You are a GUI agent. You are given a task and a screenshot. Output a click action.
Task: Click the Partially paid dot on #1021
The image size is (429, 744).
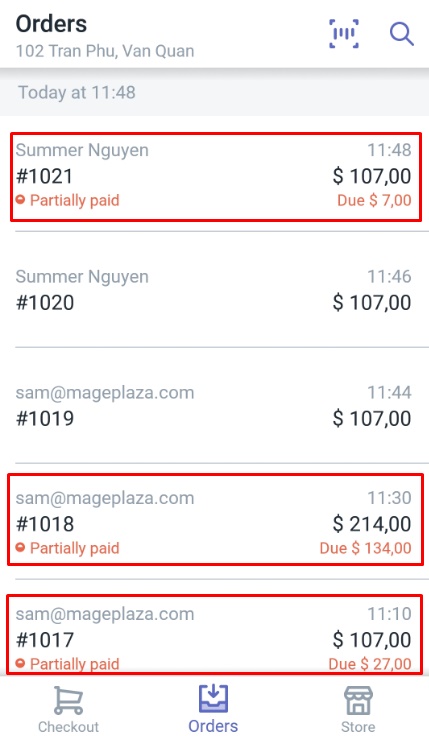click(x=20, y=200)
